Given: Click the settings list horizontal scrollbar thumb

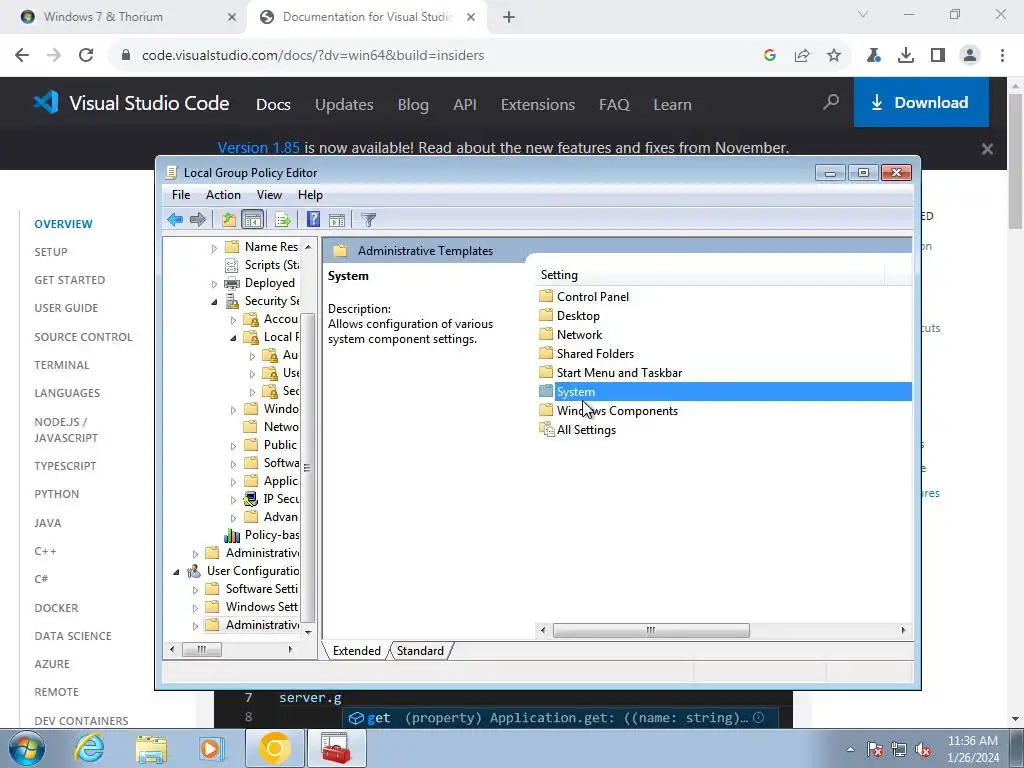Looking at the screenshot, I should coord(651,630).
